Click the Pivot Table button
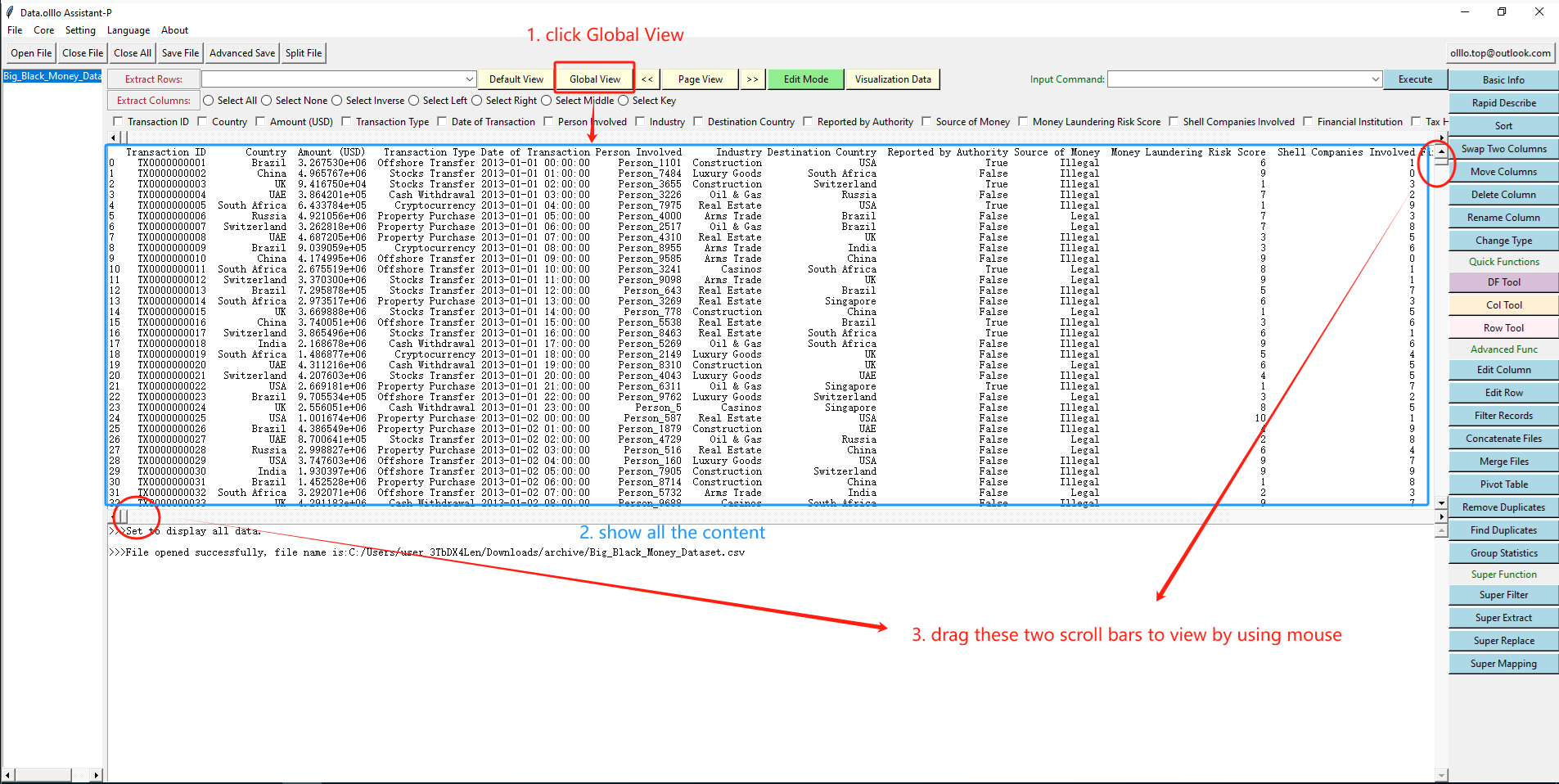The image size is (1559, 784). coord(1503,484)
